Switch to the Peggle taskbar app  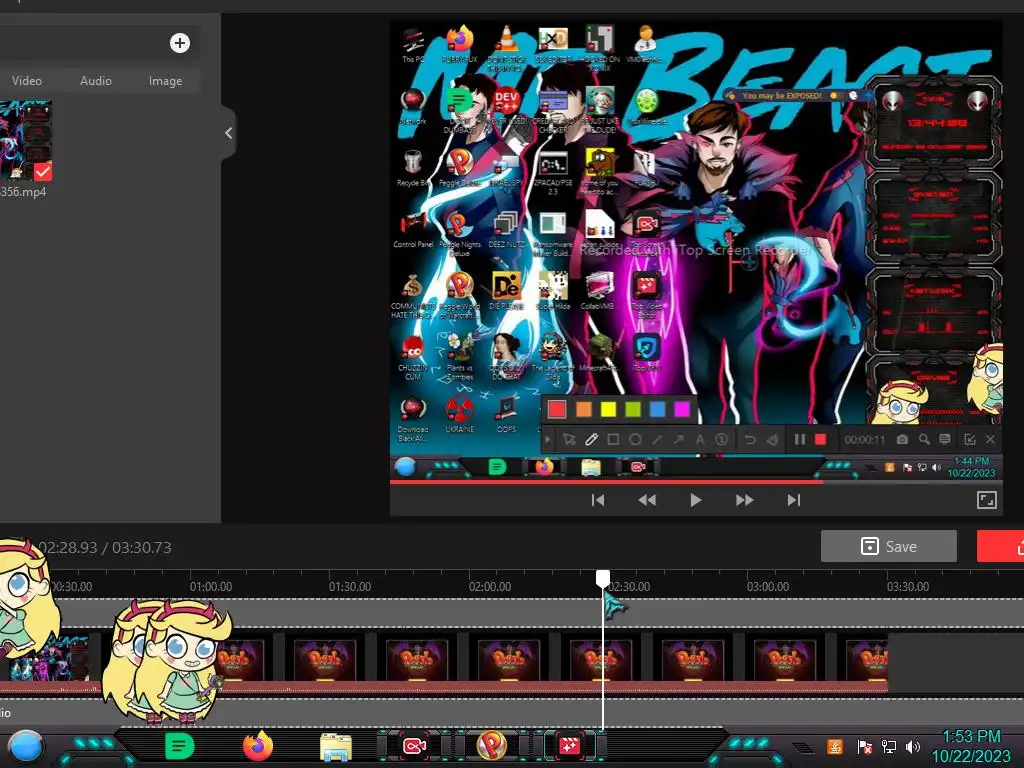pos(492,746)
